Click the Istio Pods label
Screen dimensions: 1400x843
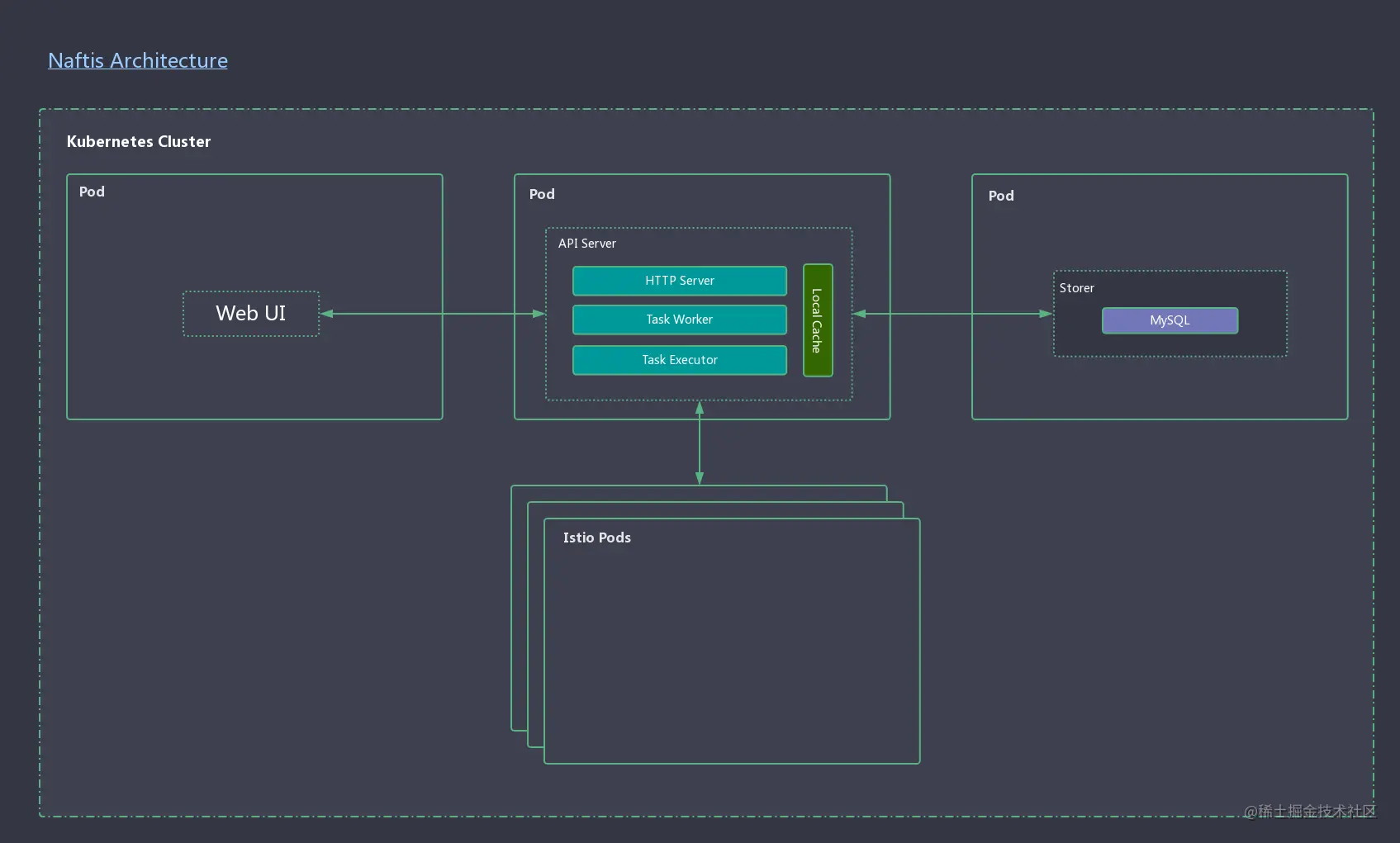597,538
